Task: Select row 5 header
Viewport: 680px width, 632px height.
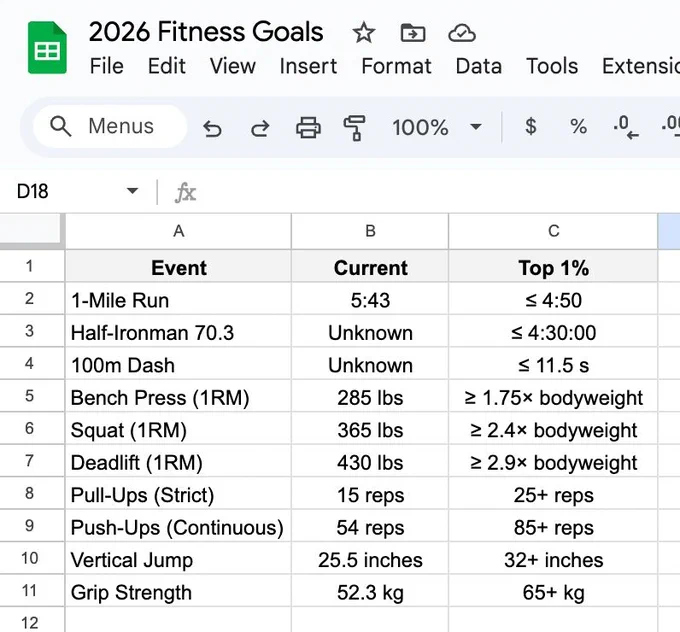Action: point(31,396)
